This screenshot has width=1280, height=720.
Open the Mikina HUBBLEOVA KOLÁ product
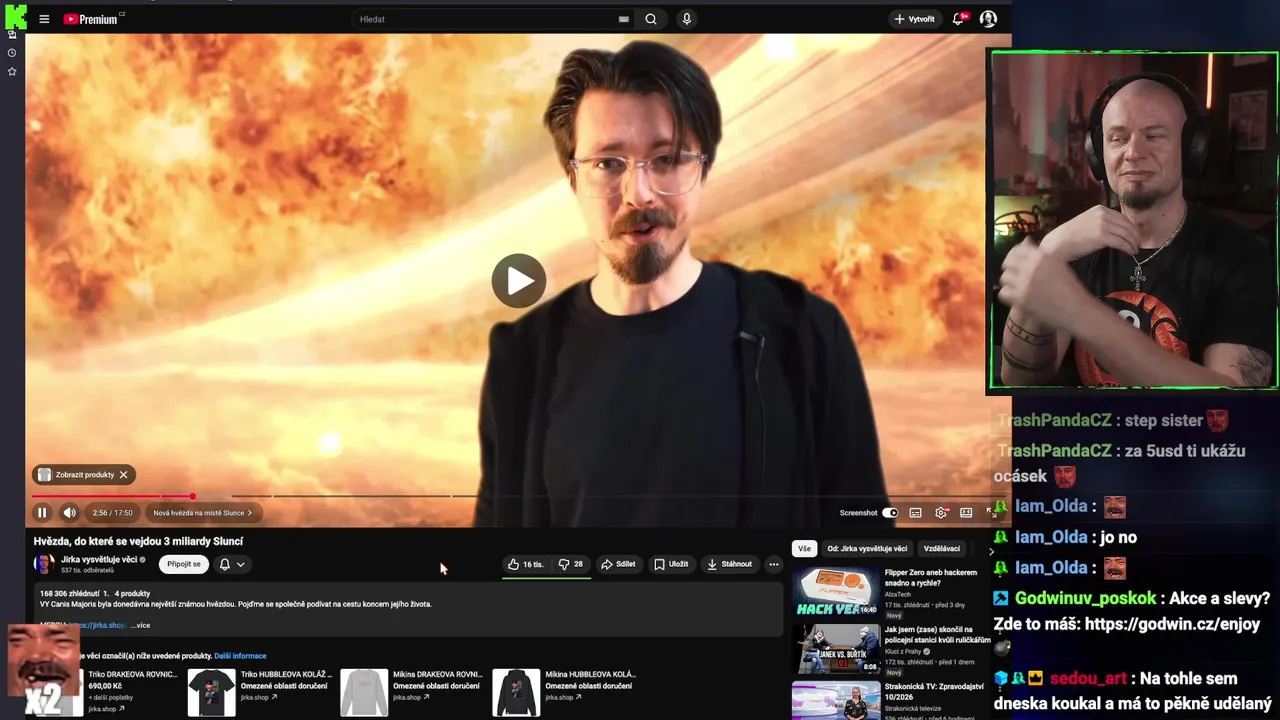[x=564, y=692]
